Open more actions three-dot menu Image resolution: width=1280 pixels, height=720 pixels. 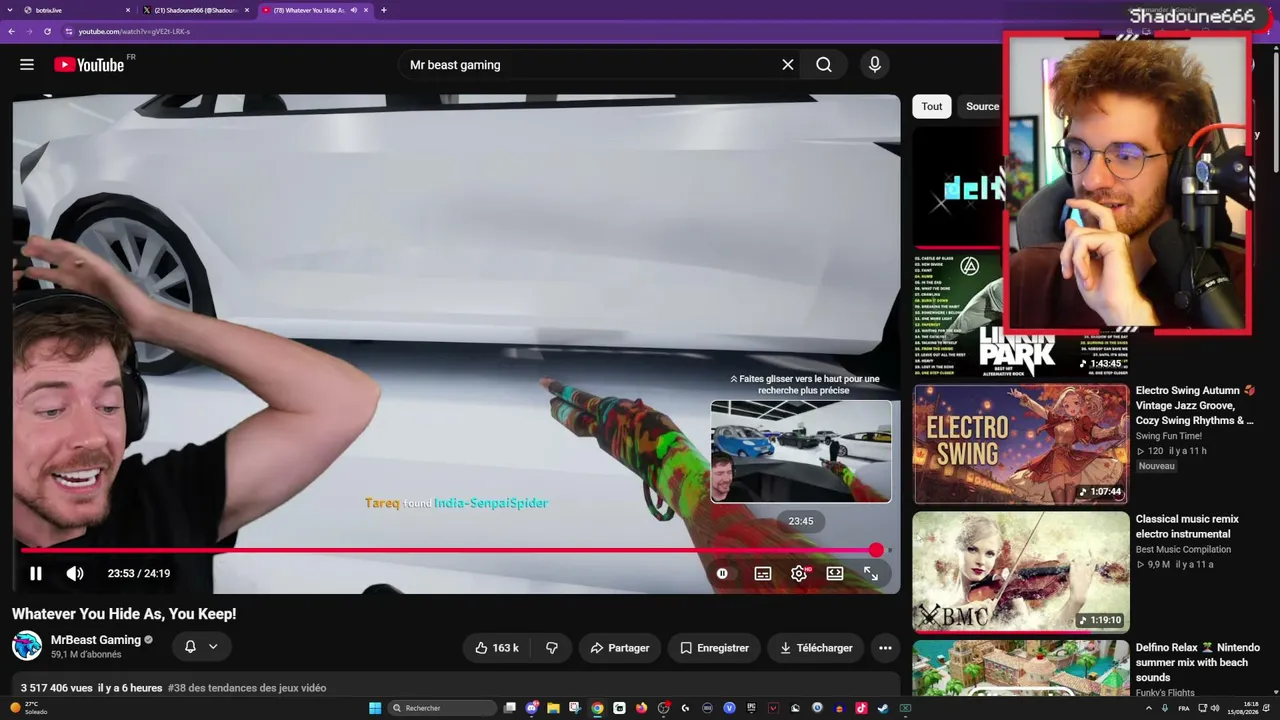click(x=885, y=648)
